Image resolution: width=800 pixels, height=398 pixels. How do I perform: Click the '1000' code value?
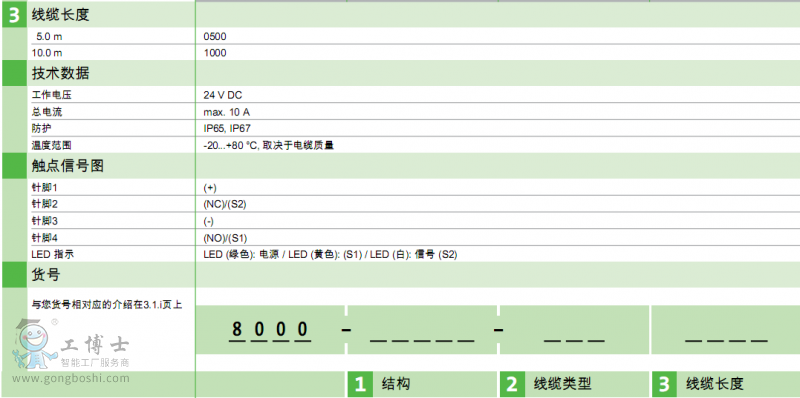coord(215,53)
